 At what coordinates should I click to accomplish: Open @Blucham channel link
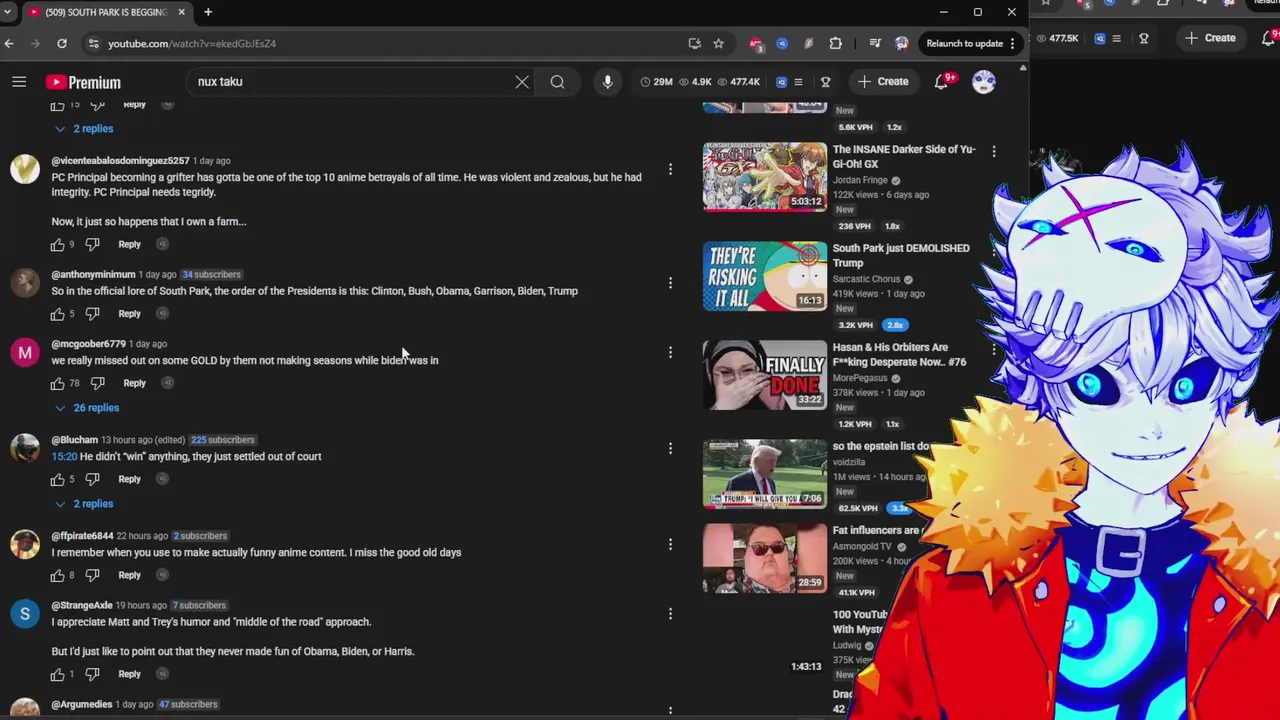coord(75,440)
